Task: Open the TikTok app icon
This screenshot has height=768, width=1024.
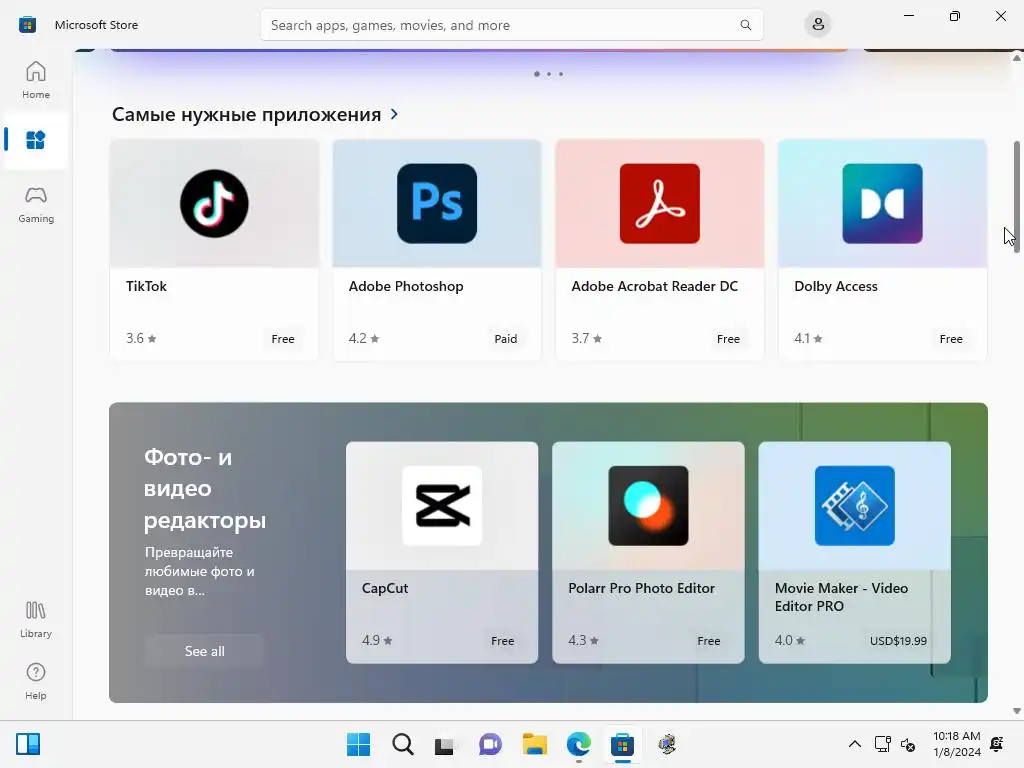Action: coord(214,204)
